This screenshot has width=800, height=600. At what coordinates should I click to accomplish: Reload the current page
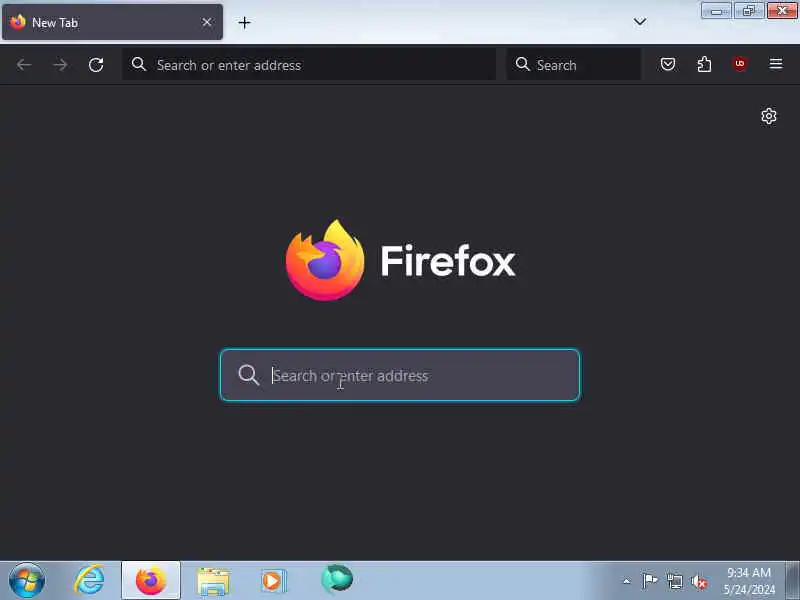pyautogui.click(x=96, y=65)
